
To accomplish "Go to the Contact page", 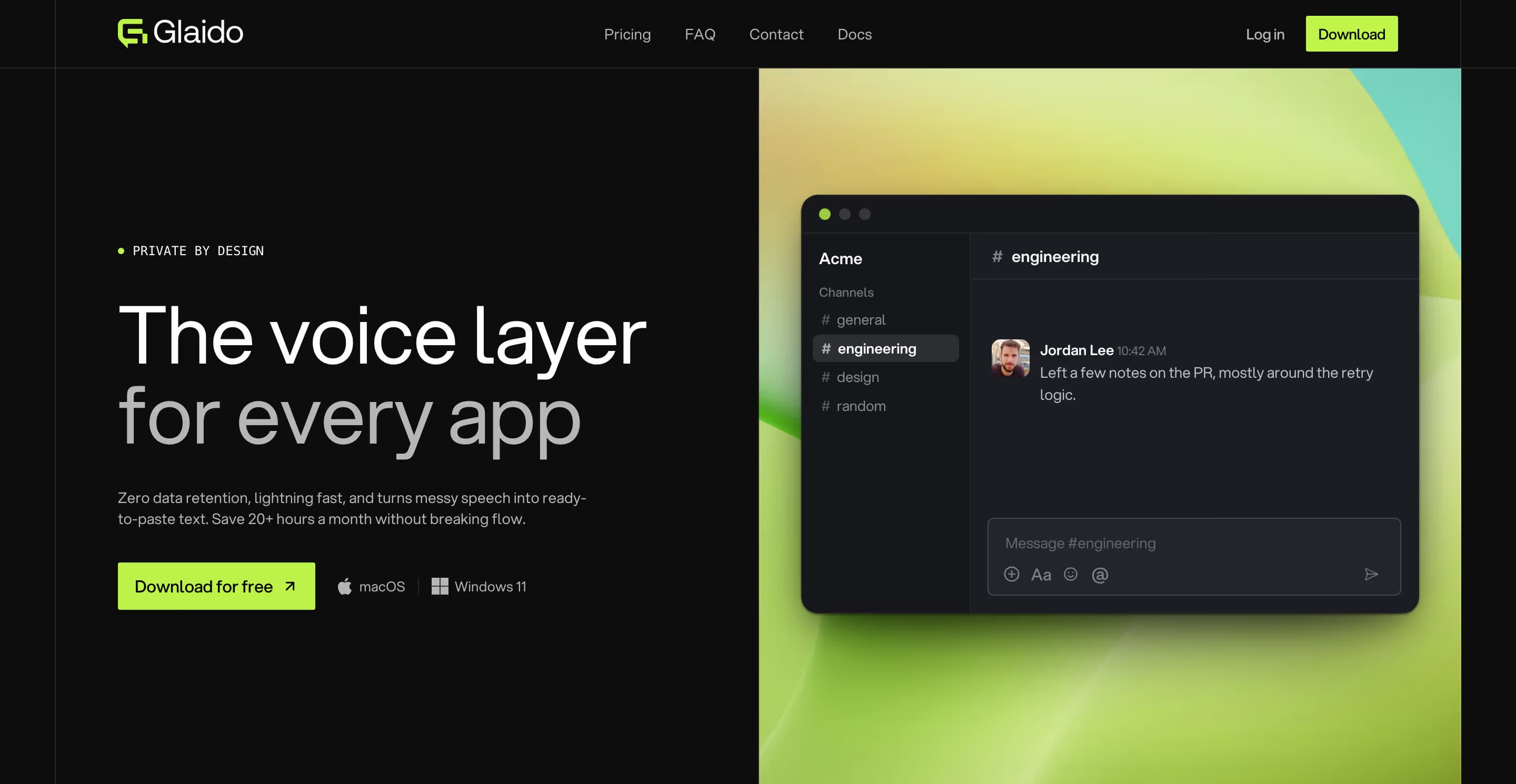I will click(x=776, y=34).
